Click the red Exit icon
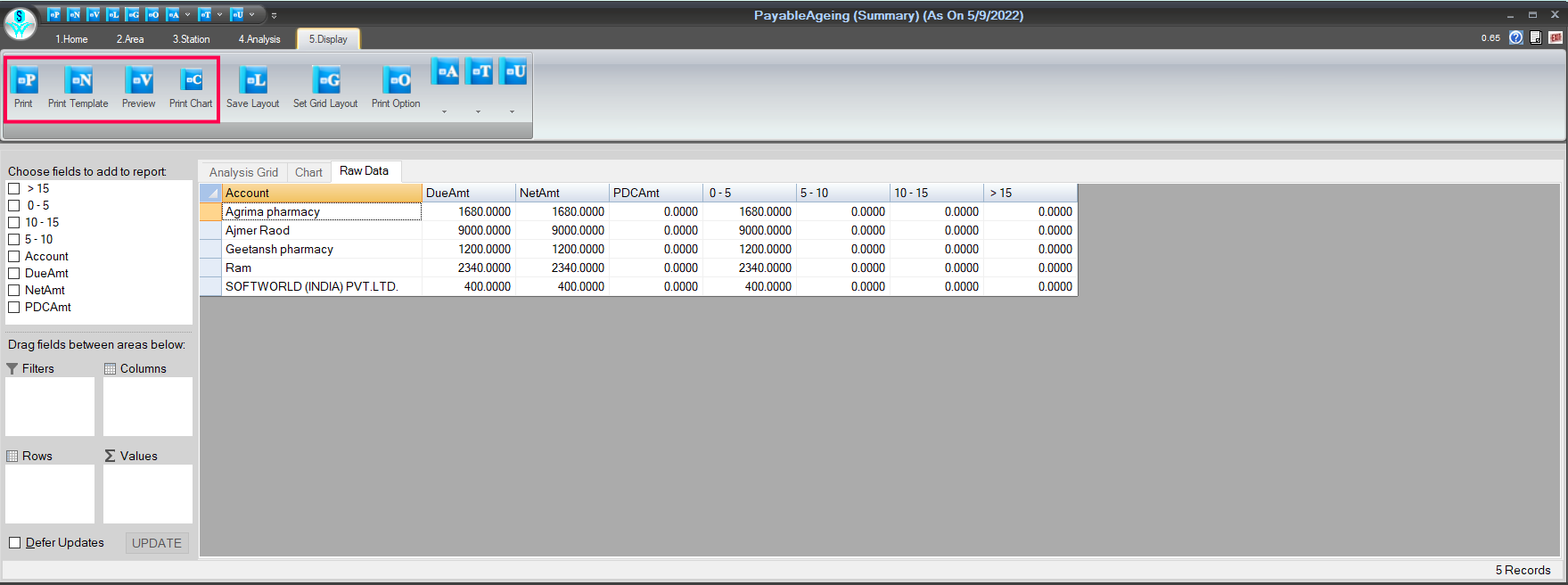1568x585 pixels. coord(1555,37)
